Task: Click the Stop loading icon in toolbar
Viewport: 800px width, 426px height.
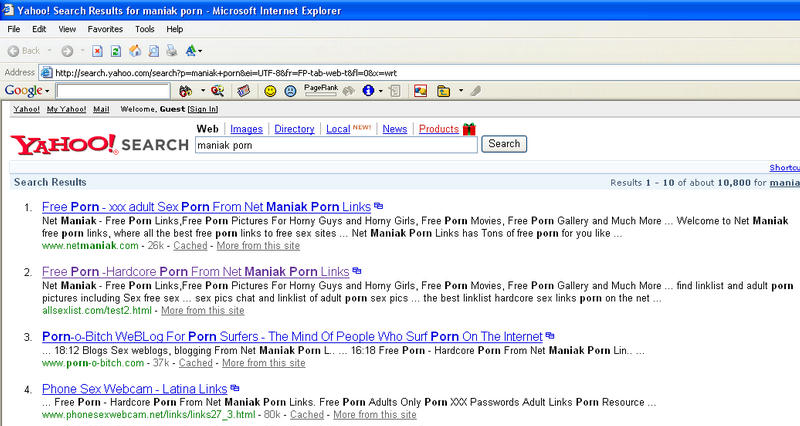Action: pyautogui.click(x=97, y=50)
